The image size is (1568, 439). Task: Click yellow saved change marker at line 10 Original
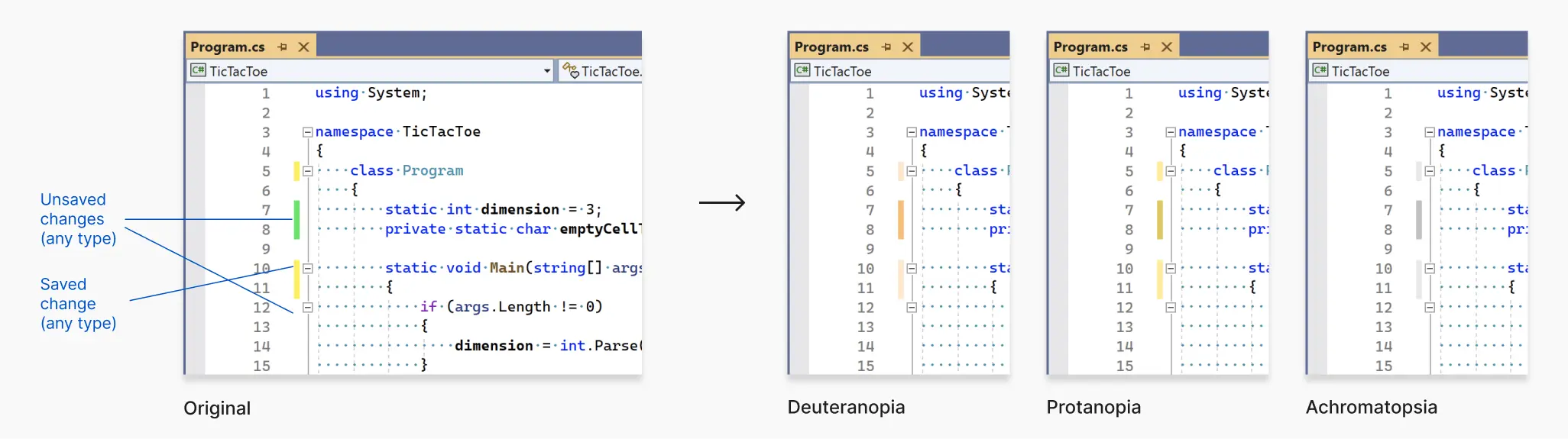click(296, 278)
